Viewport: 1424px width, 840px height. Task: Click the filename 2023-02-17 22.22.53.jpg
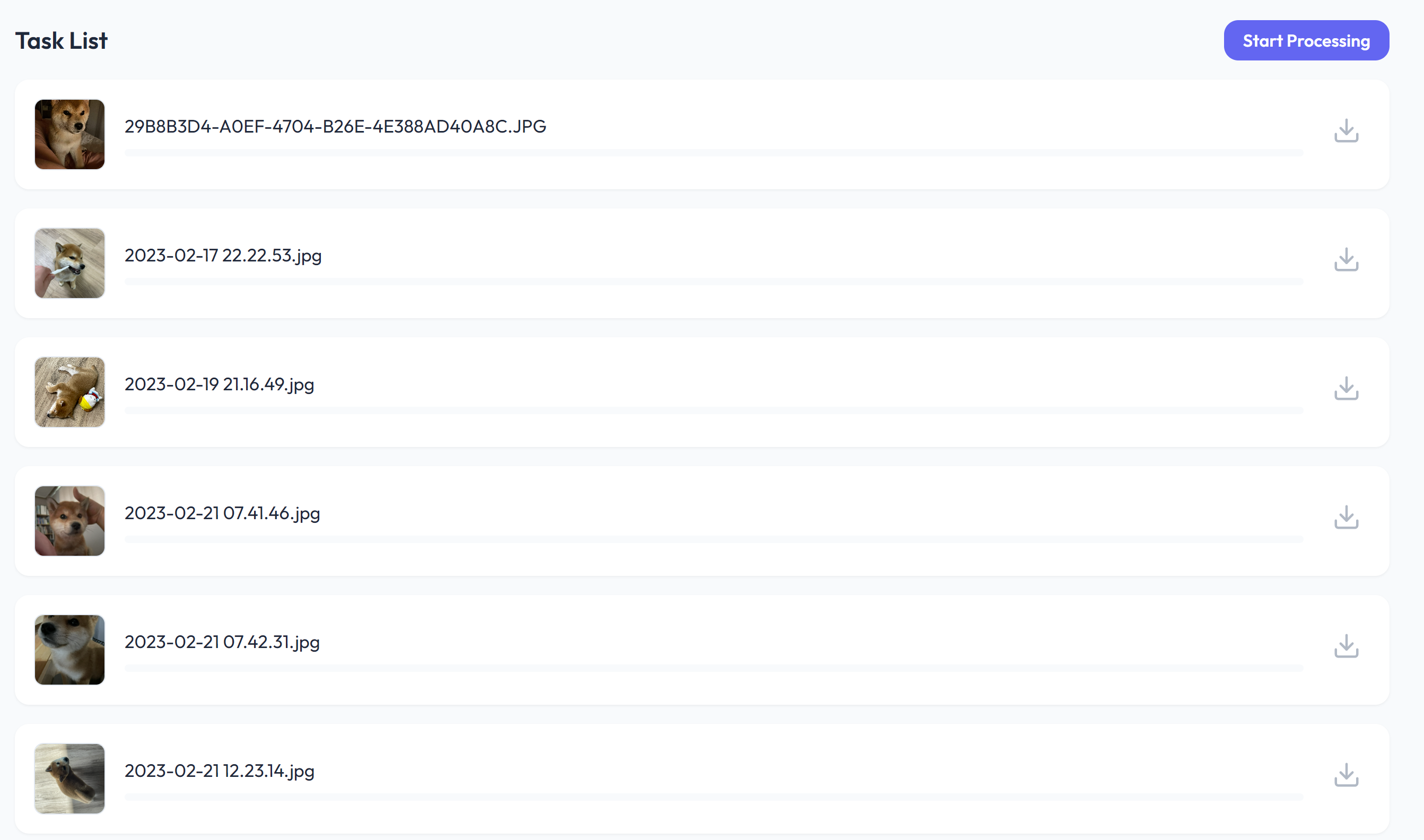(x=223, y=255)
